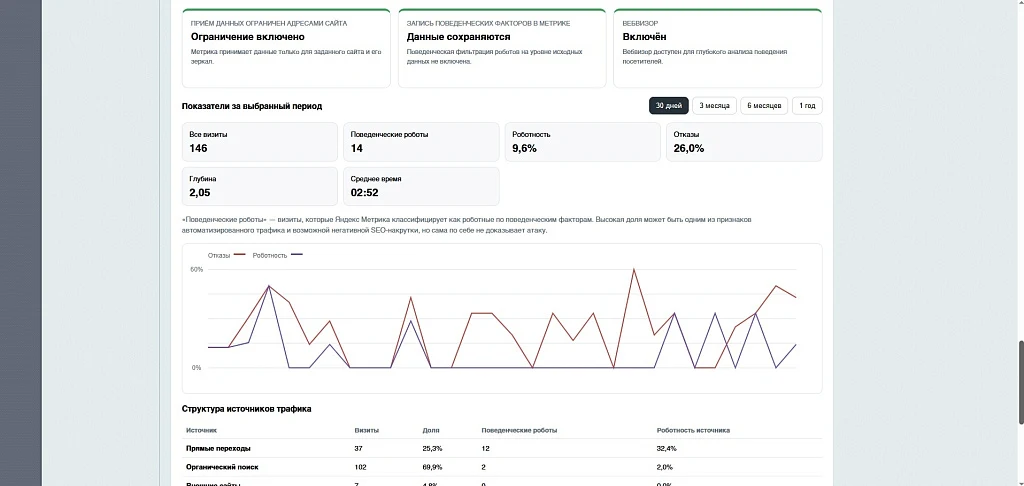This screenshot has width=1024, height=486.
Task: Click the 12 behavioral robots cell
Action: (x=485, y=449)
